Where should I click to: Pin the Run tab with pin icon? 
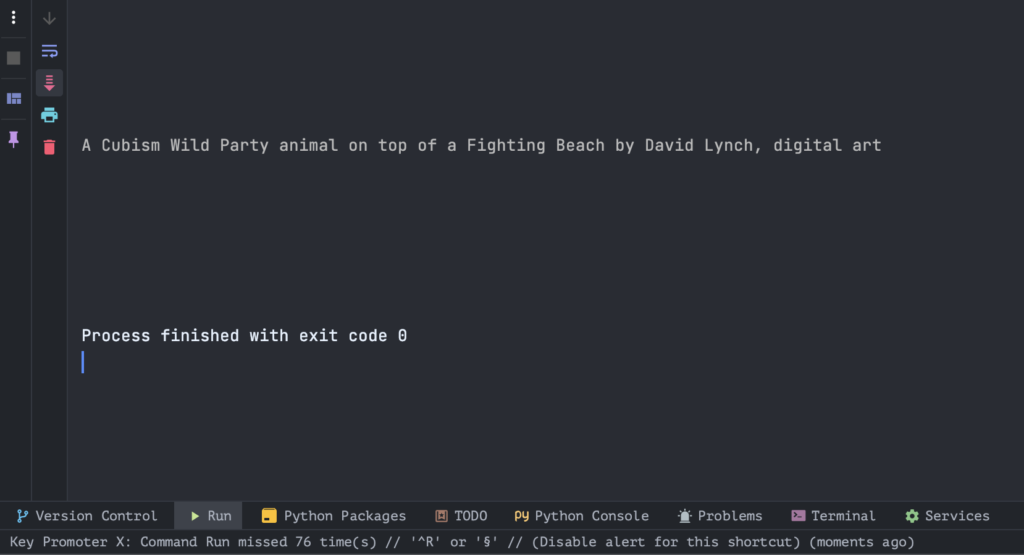pyautogui.click(x=13, y=138)
